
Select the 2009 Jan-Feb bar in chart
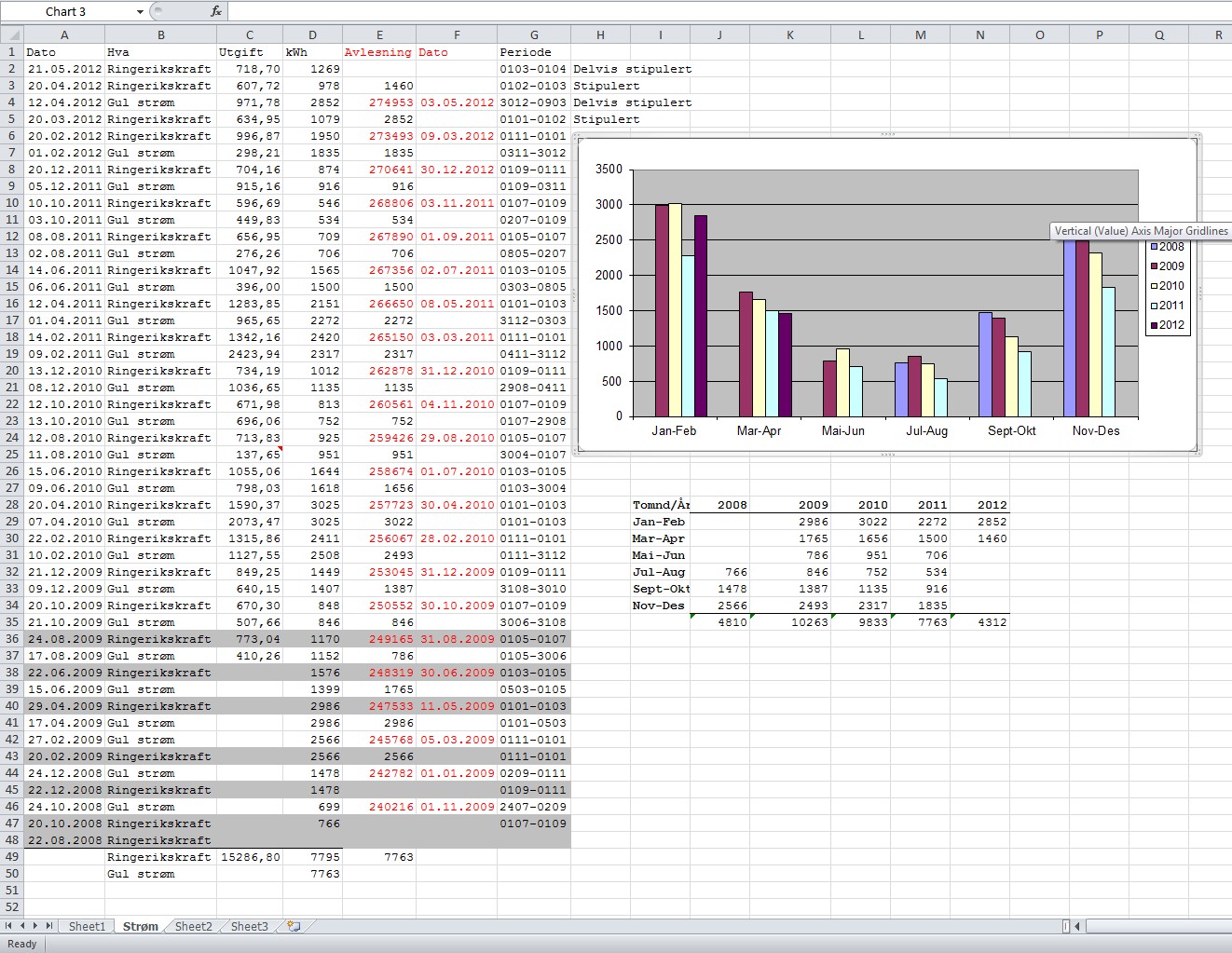(662, 310)
